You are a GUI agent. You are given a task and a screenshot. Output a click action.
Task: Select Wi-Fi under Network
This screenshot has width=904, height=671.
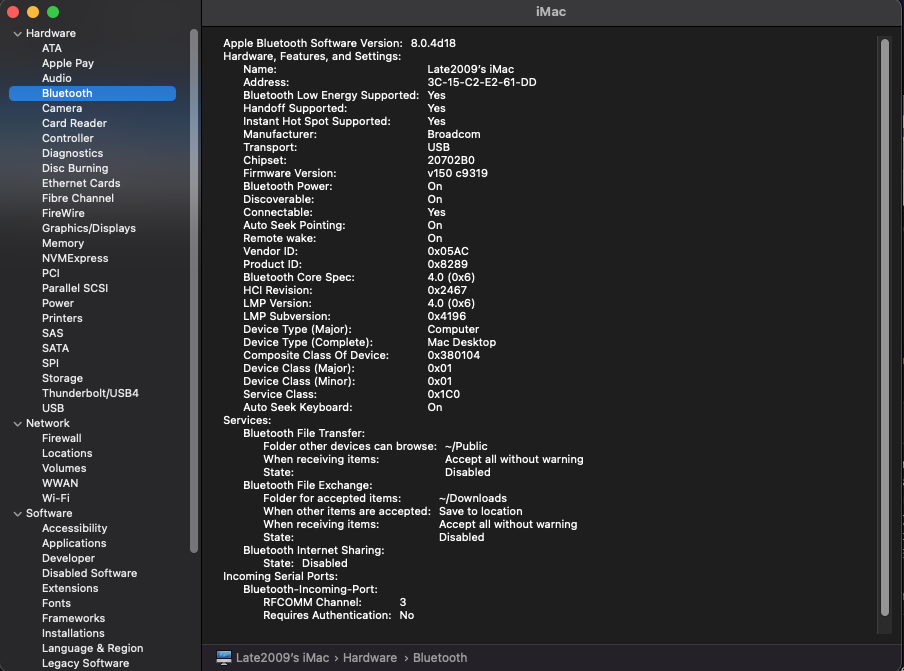point(55,498)
